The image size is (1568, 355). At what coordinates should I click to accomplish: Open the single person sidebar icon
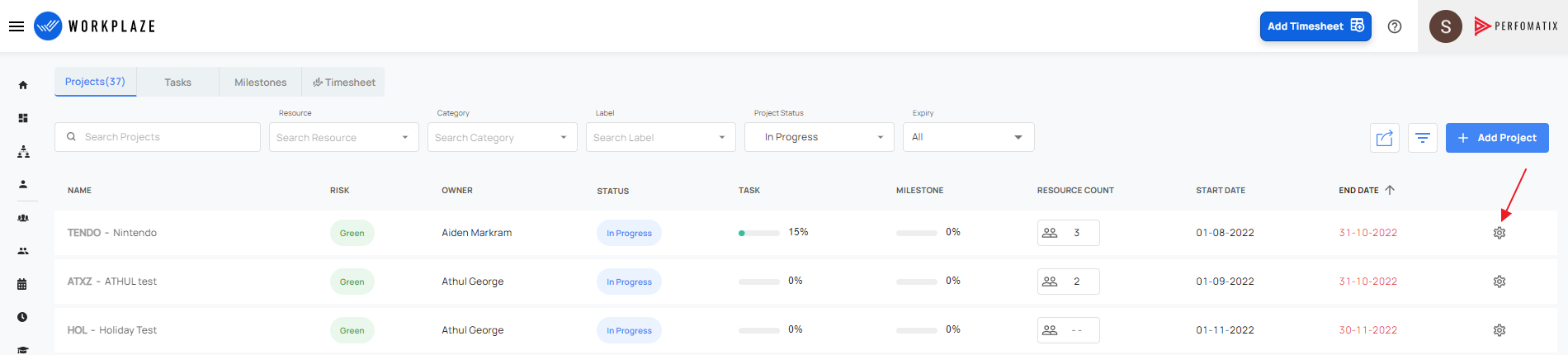tap(23, 184)
